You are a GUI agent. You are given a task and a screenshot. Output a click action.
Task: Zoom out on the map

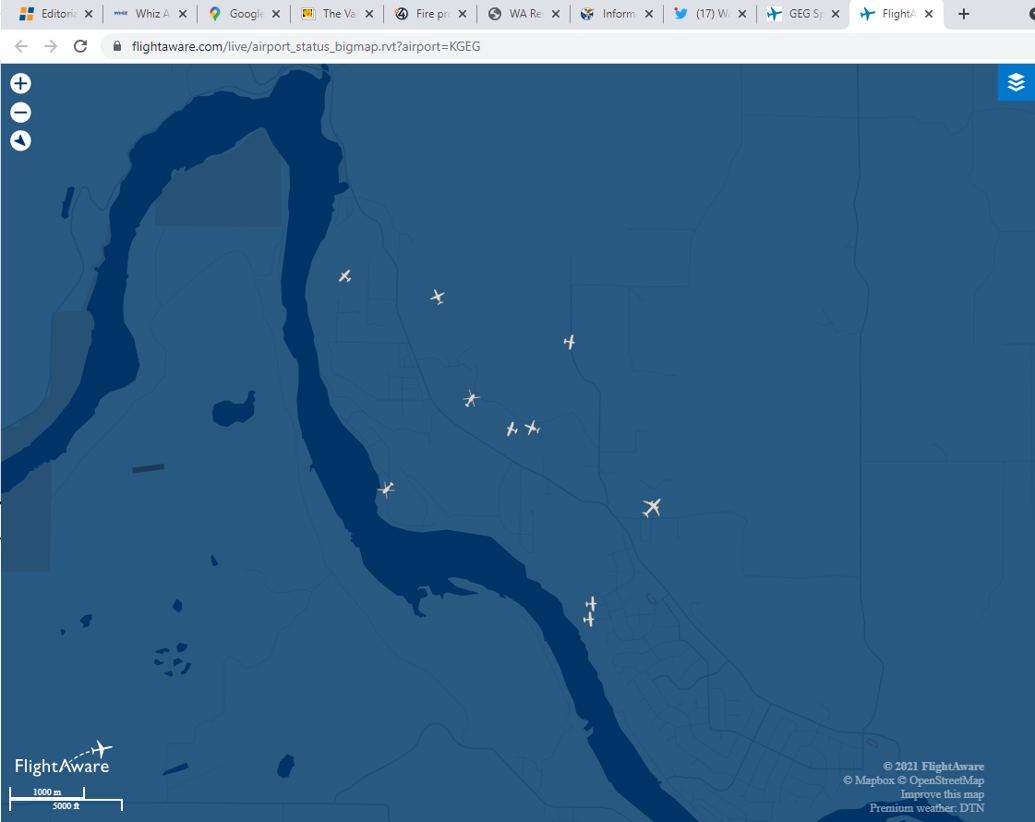point(20,112)
